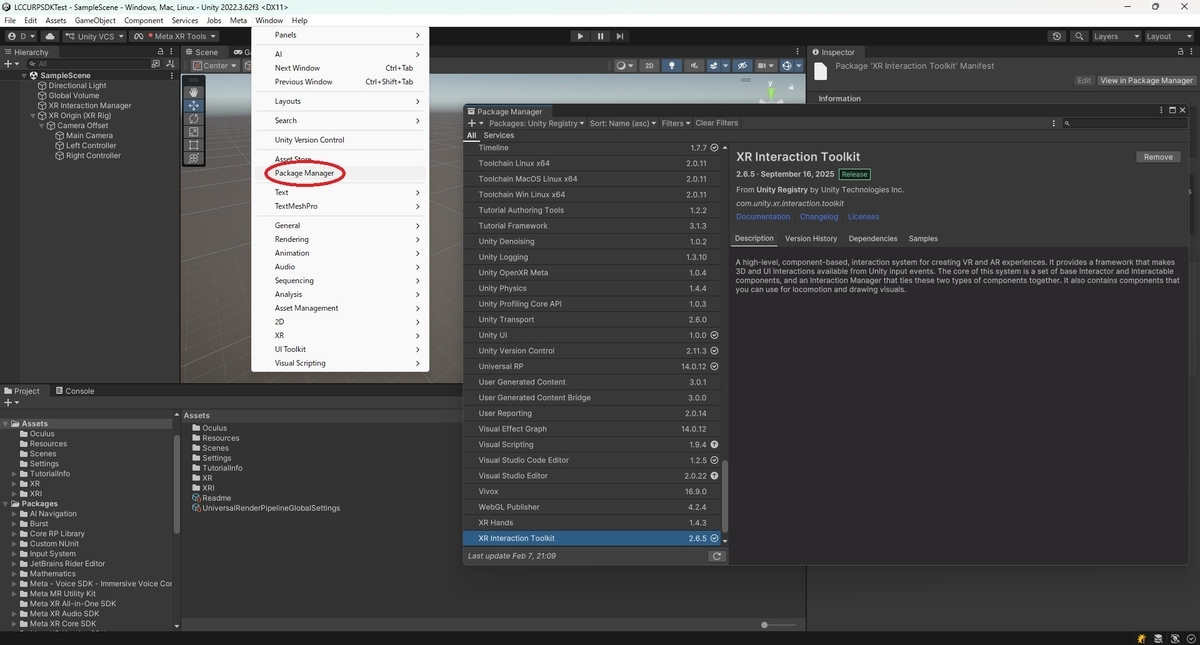Image resolution: width=1200 pixels, height=645 pixels.
Task: Refresh the Package Manager list
Action: pyautogui.click(x=716, y=556)
